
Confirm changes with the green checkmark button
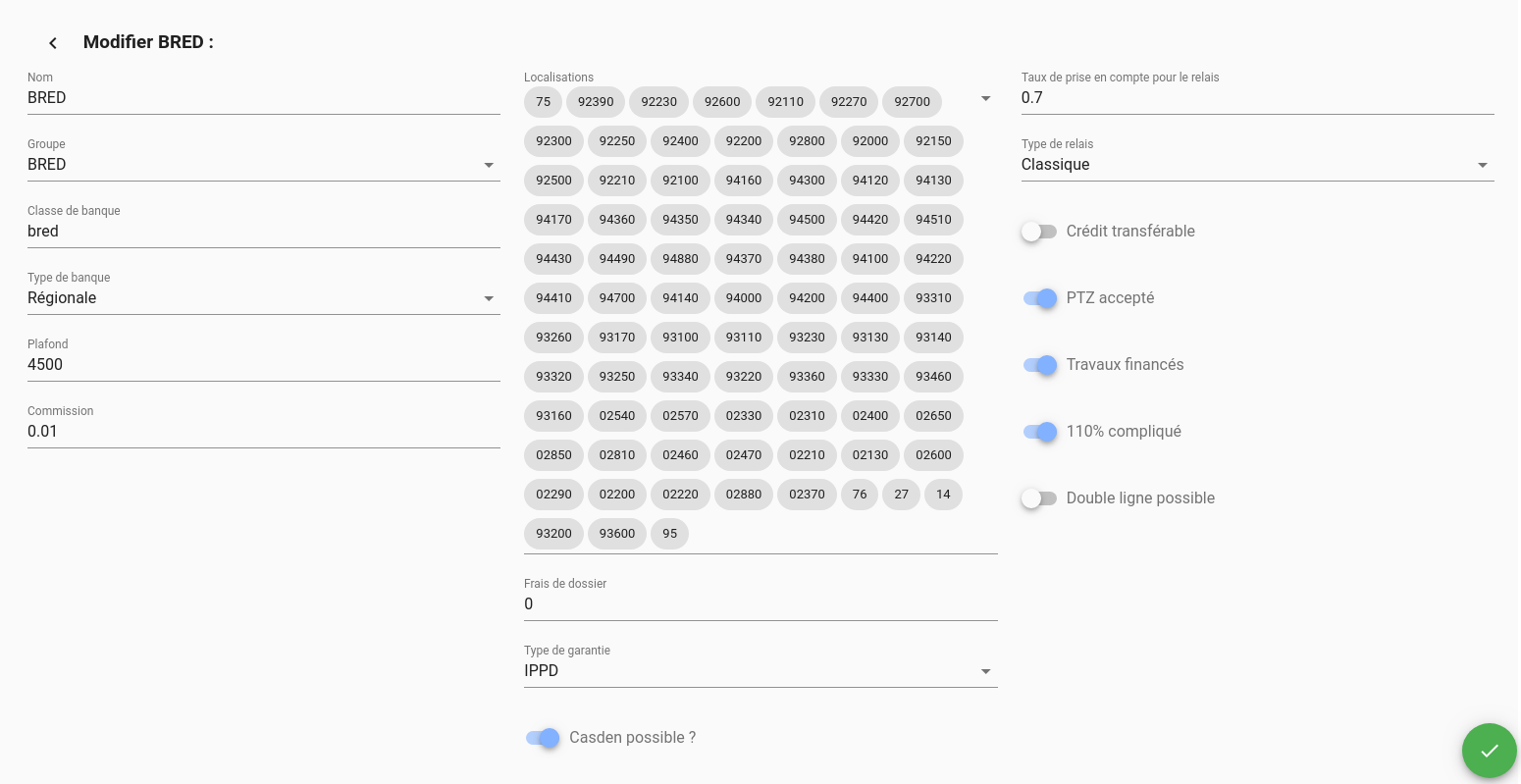coord(1489,751)
